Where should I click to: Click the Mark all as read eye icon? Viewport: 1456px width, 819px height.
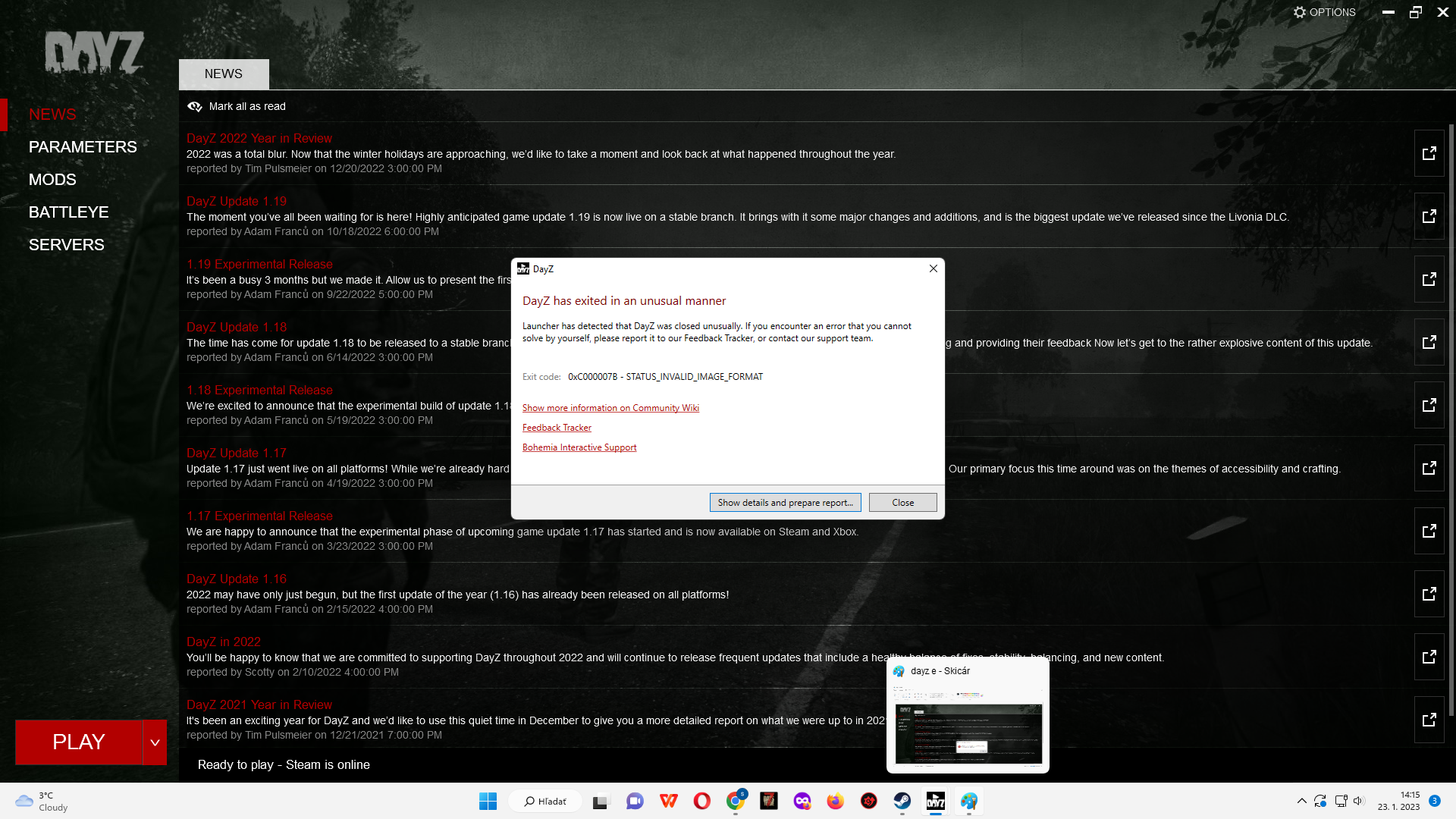[195, 107]
